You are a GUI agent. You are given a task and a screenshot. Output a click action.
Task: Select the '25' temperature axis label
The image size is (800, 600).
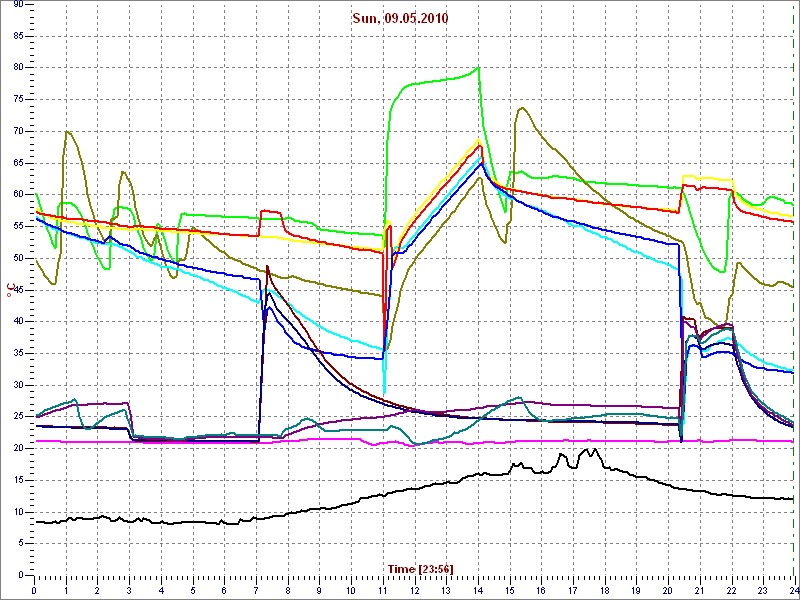(x=18, y=417)
